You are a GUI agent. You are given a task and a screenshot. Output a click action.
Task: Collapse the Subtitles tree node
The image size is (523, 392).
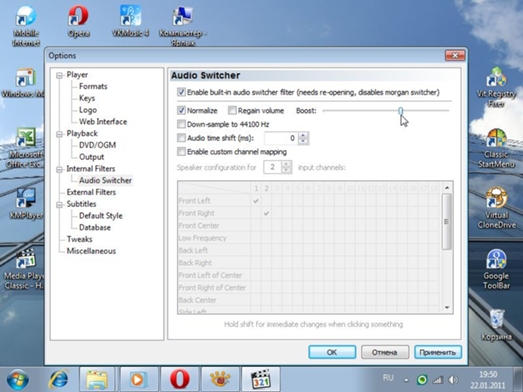[x=59, y=205]
